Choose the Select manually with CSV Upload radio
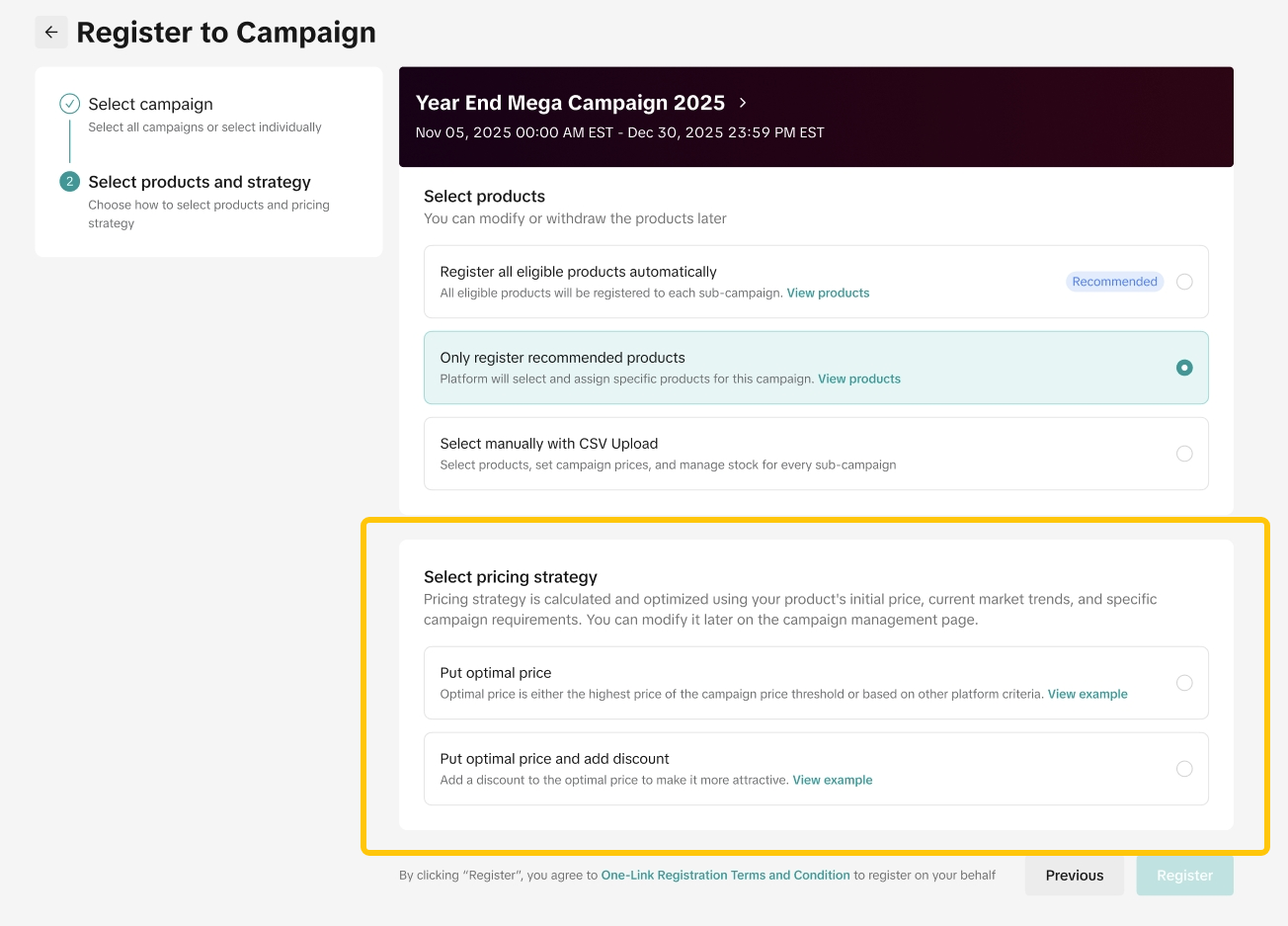1288x926 pixels. [1184, 454]
